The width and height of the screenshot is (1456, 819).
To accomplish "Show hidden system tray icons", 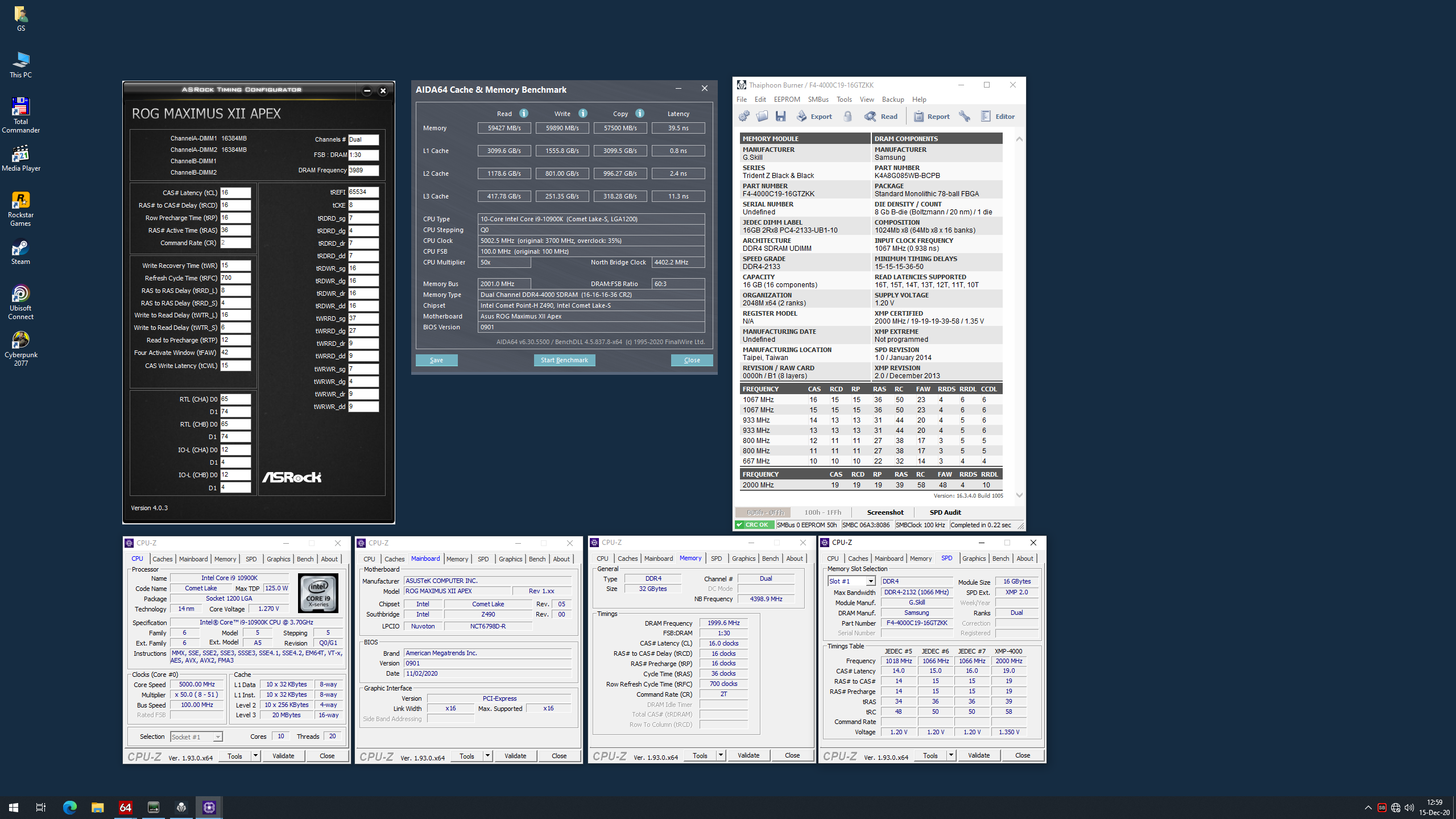I will 1368,808.
